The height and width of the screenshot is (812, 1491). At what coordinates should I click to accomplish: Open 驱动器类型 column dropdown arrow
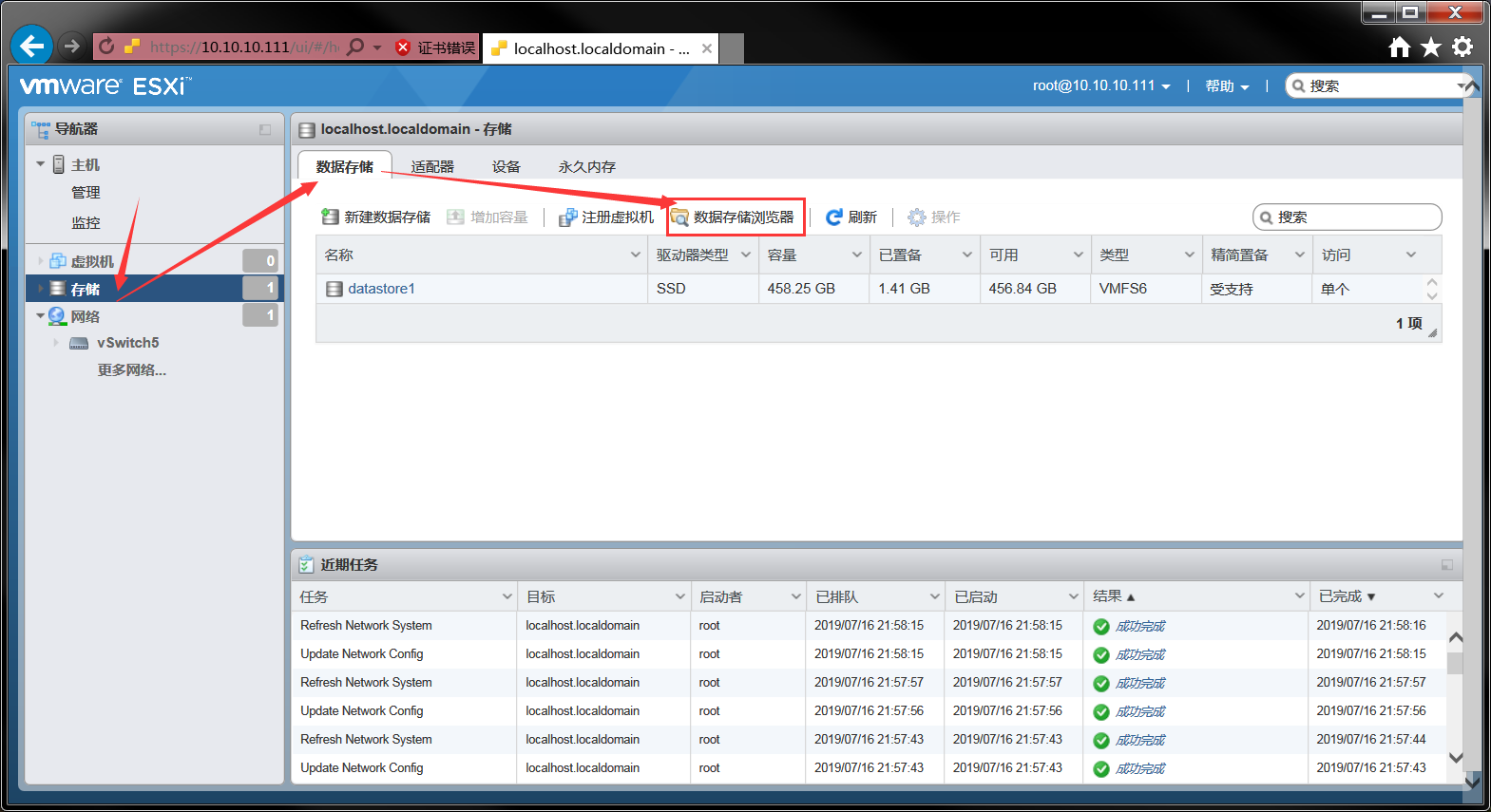(x=746, y=255)
